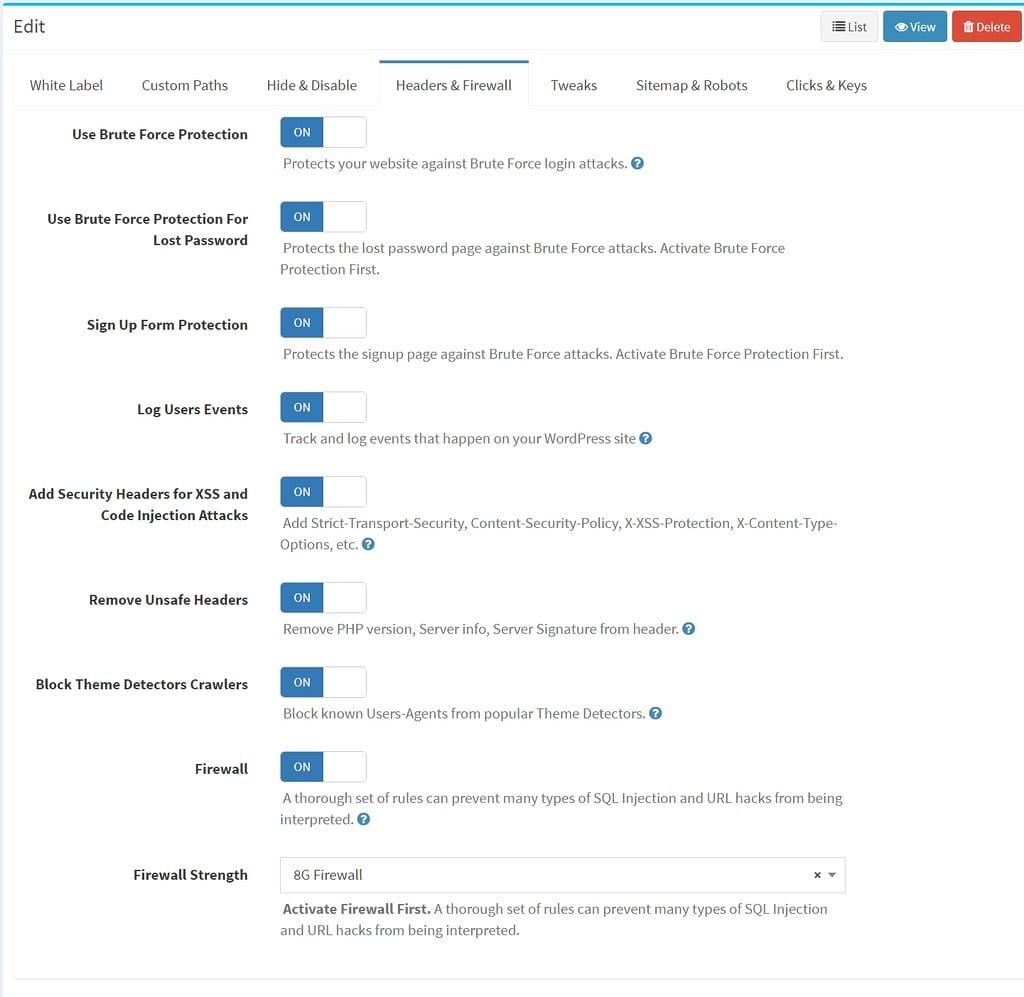Switch to the Custom Paths tab

pyautogui.click(x=185, y=86)
